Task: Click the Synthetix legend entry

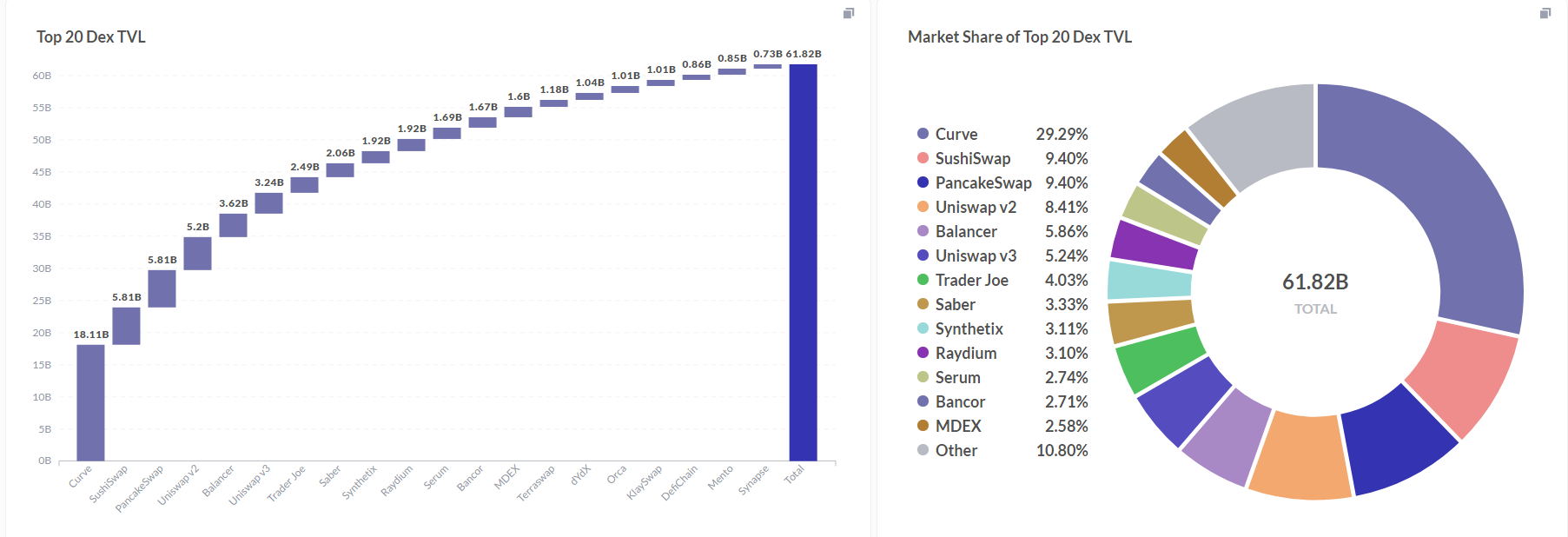Action: click(x=969, y=328)
